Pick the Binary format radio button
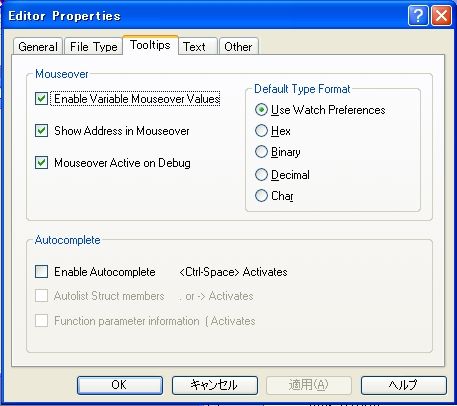Screen dimensions: 457x406 pyautogui.click(x=261, y=152)
